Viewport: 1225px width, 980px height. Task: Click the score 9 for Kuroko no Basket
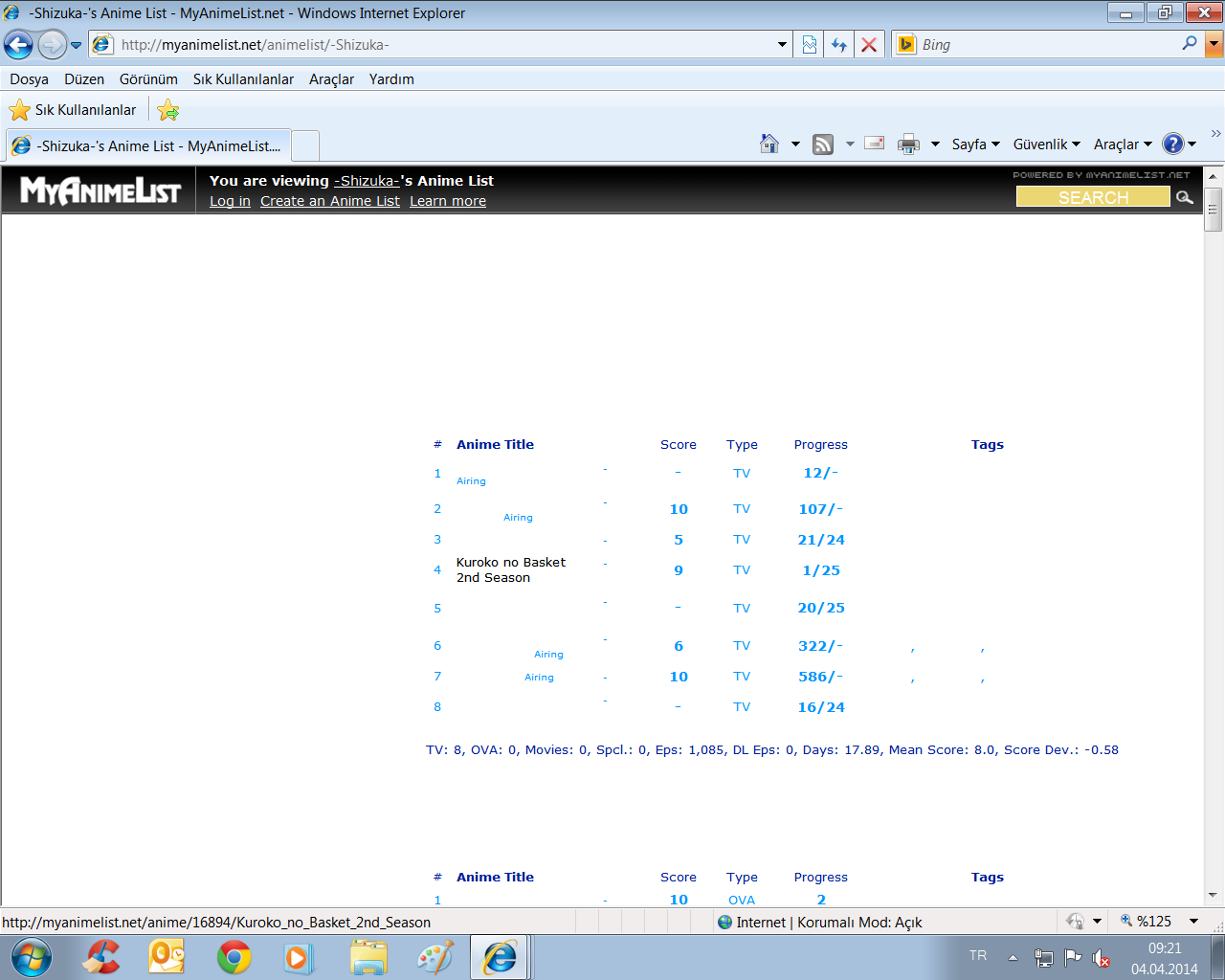[x=679, y=570]
